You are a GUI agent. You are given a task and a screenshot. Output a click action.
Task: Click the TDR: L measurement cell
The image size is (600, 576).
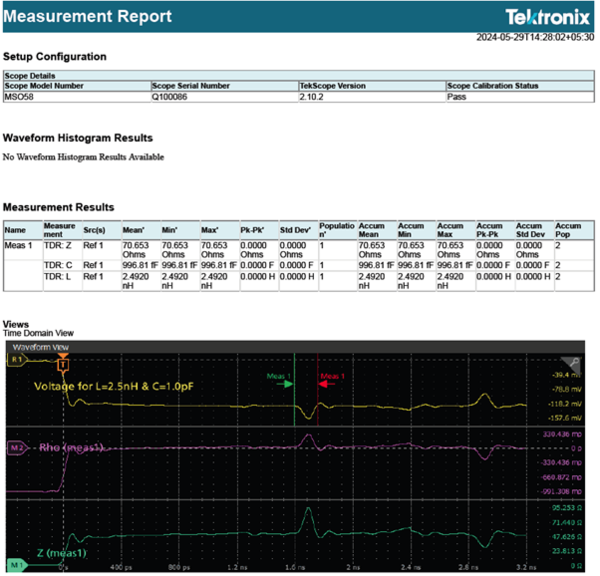(x=57, y=275)
